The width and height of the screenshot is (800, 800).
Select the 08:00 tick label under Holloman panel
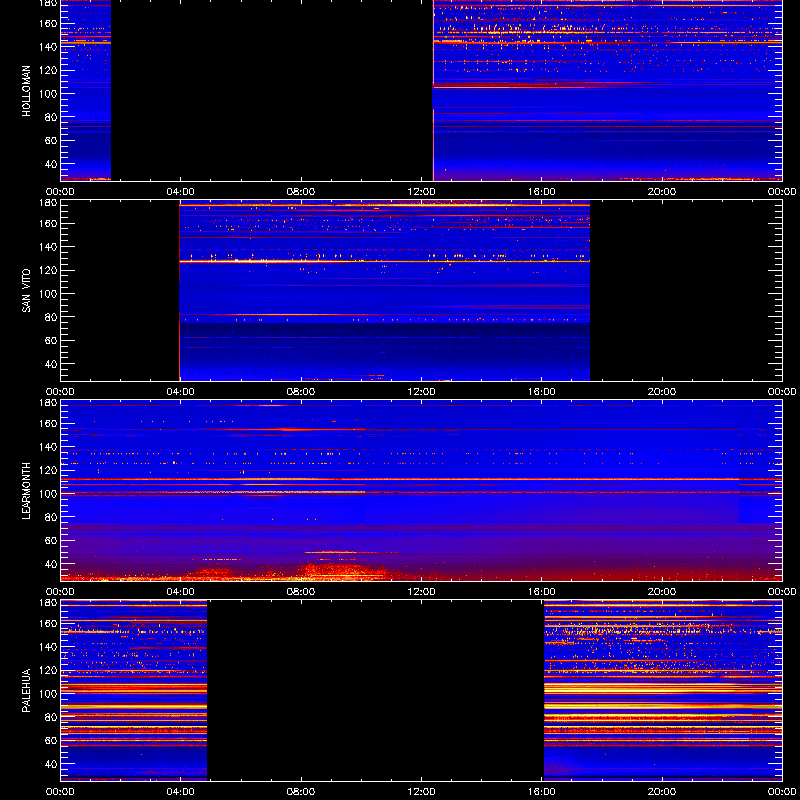pyautogui.click(x=301, y=192)
